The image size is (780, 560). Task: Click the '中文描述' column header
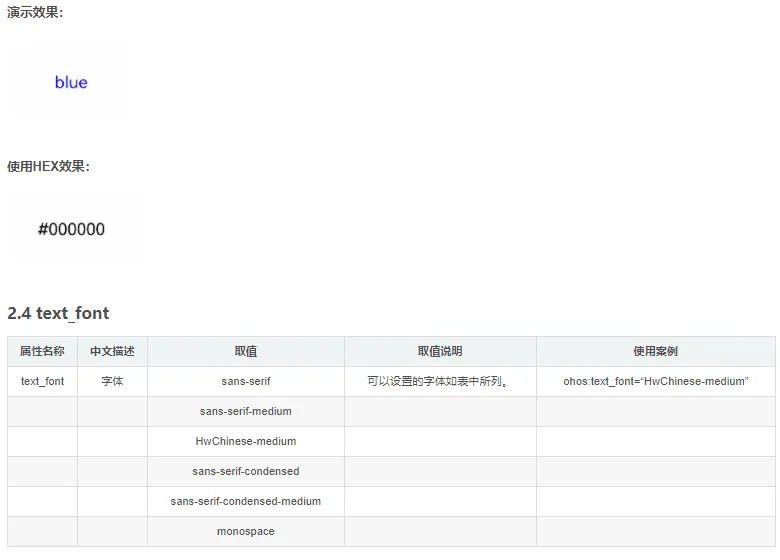(112, 352)
